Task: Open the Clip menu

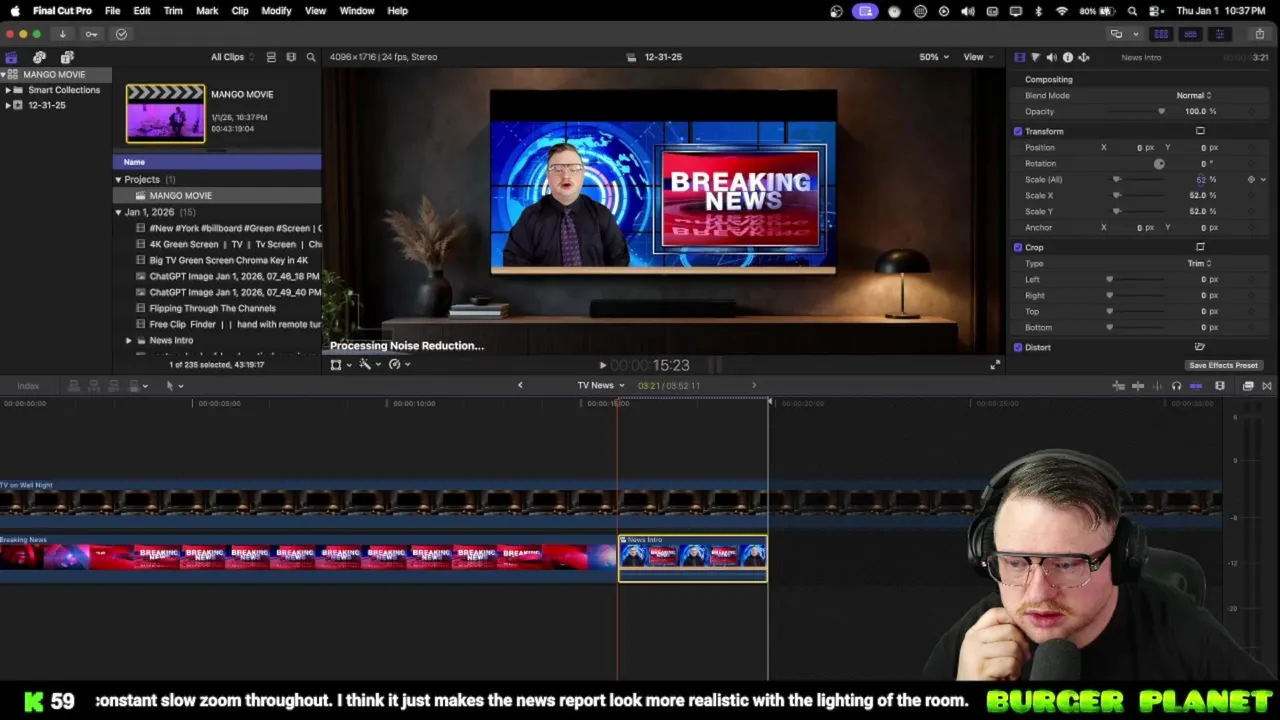Action: point(240,11)
